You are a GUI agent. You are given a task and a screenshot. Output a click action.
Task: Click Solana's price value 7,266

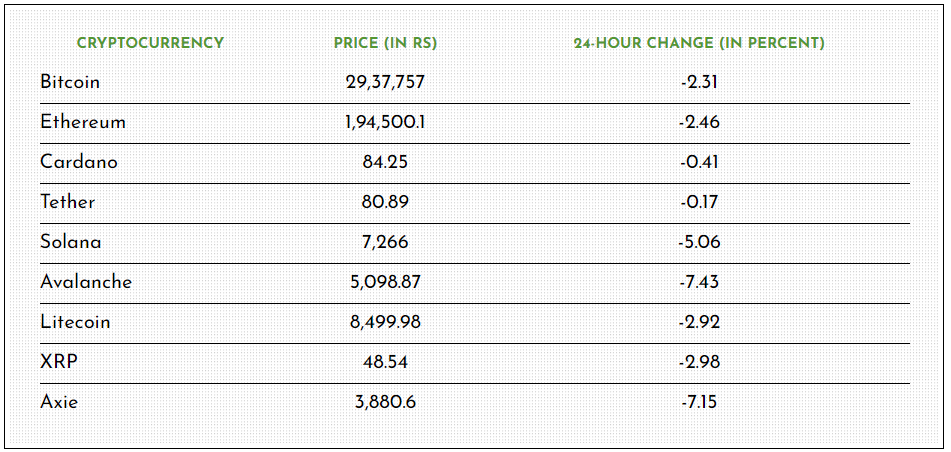tap(385, 242)
